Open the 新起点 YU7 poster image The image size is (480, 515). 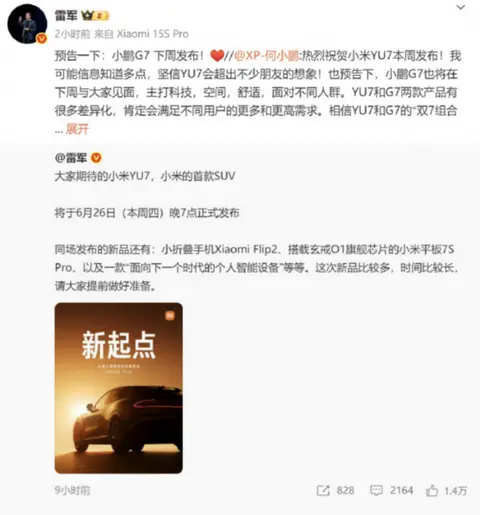point(119,388)
